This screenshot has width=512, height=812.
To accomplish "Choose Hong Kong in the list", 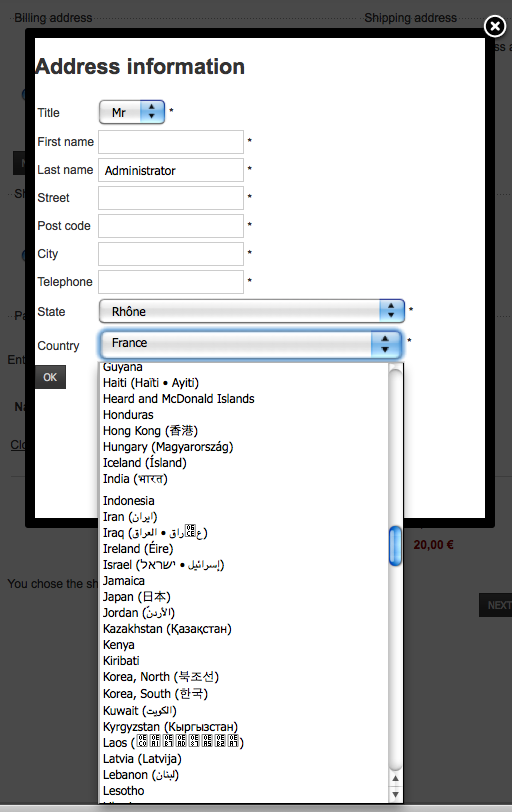I will [x=243, y=431].
